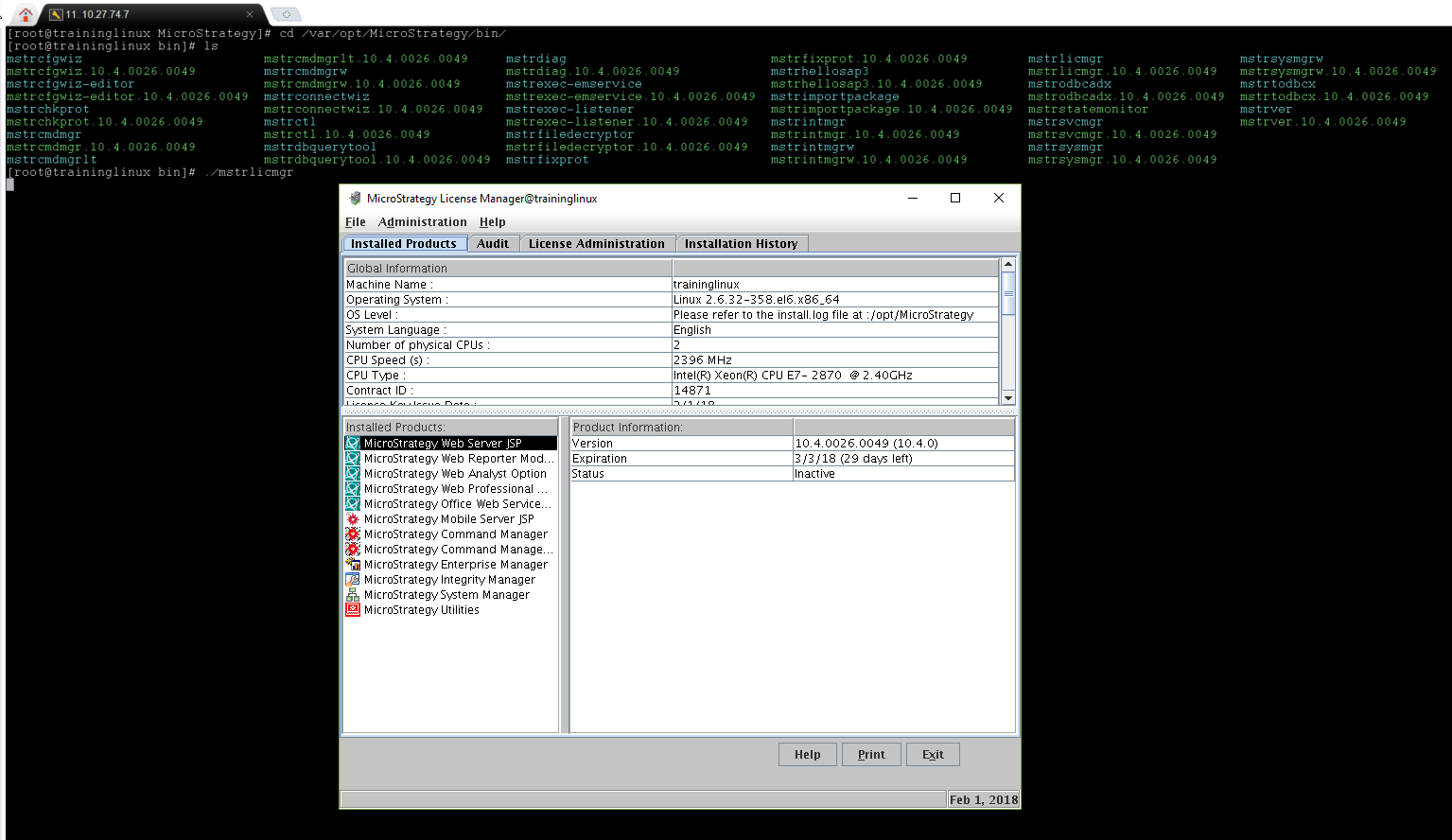Click the MicroStrategy Mobile Server JSP icon
The image size is (1452, 840).
[x=353, y=519]
